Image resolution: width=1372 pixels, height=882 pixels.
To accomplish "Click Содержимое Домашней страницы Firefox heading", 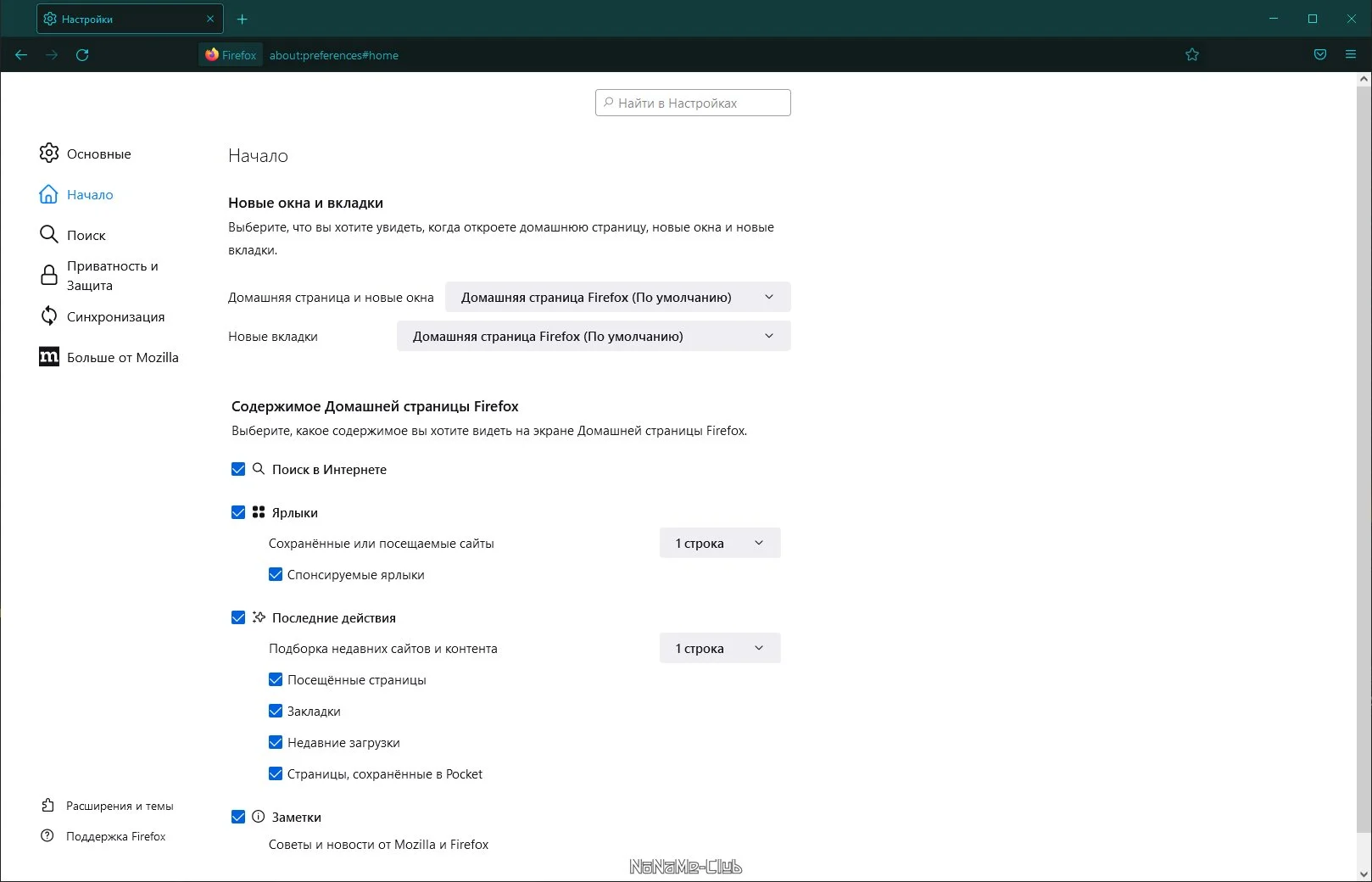I will coord(375,406).
